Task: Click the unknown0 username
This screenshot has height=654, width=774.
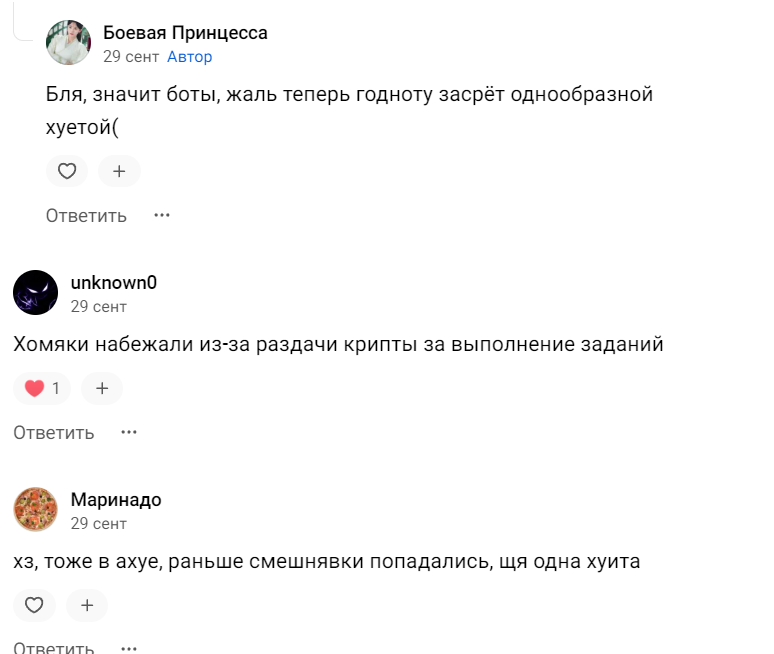Action: pos(114,283)
